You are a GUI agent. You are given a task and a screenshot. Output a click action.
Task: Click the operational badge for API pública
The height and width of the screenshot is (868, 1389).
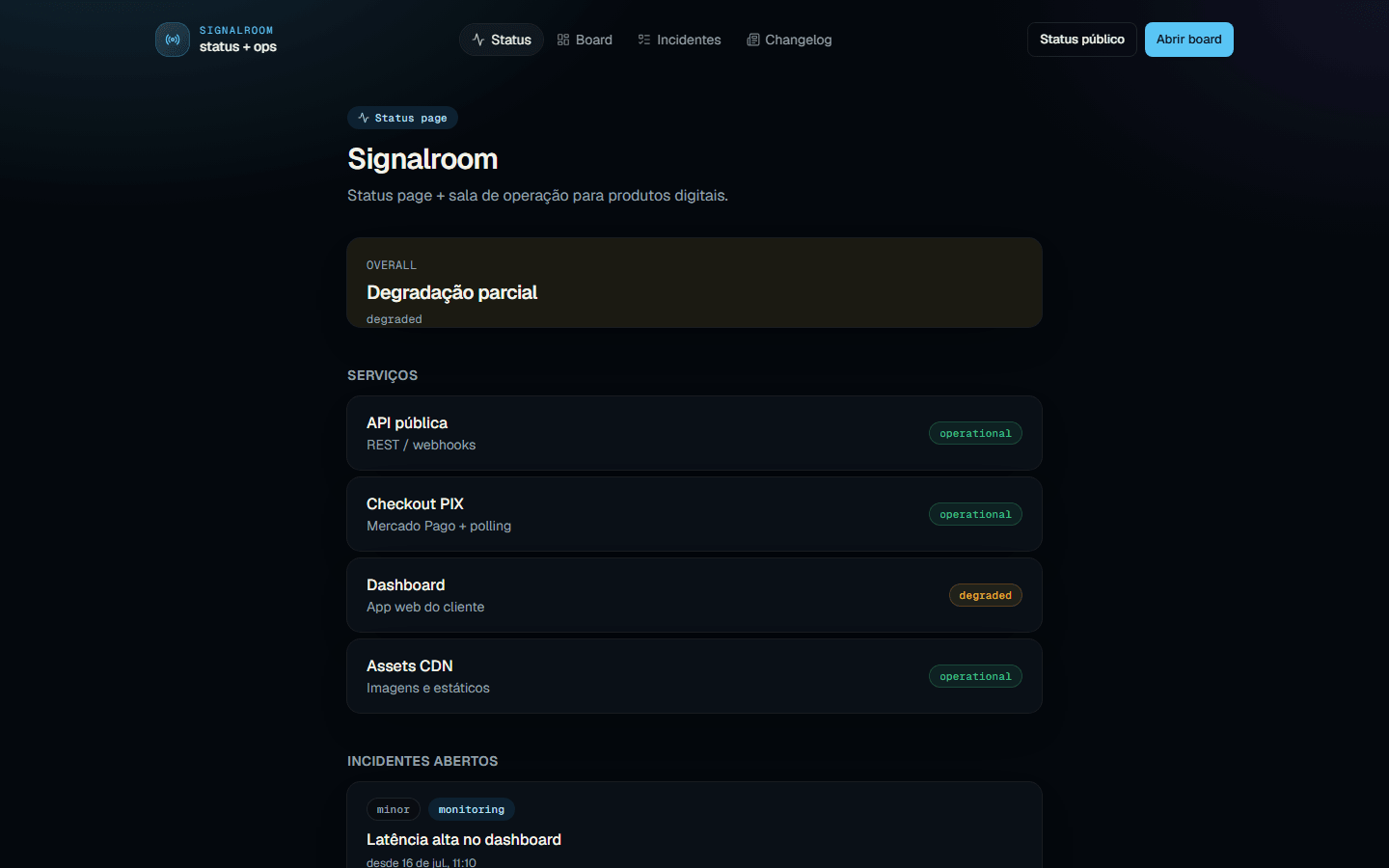[x=975, y=433]
